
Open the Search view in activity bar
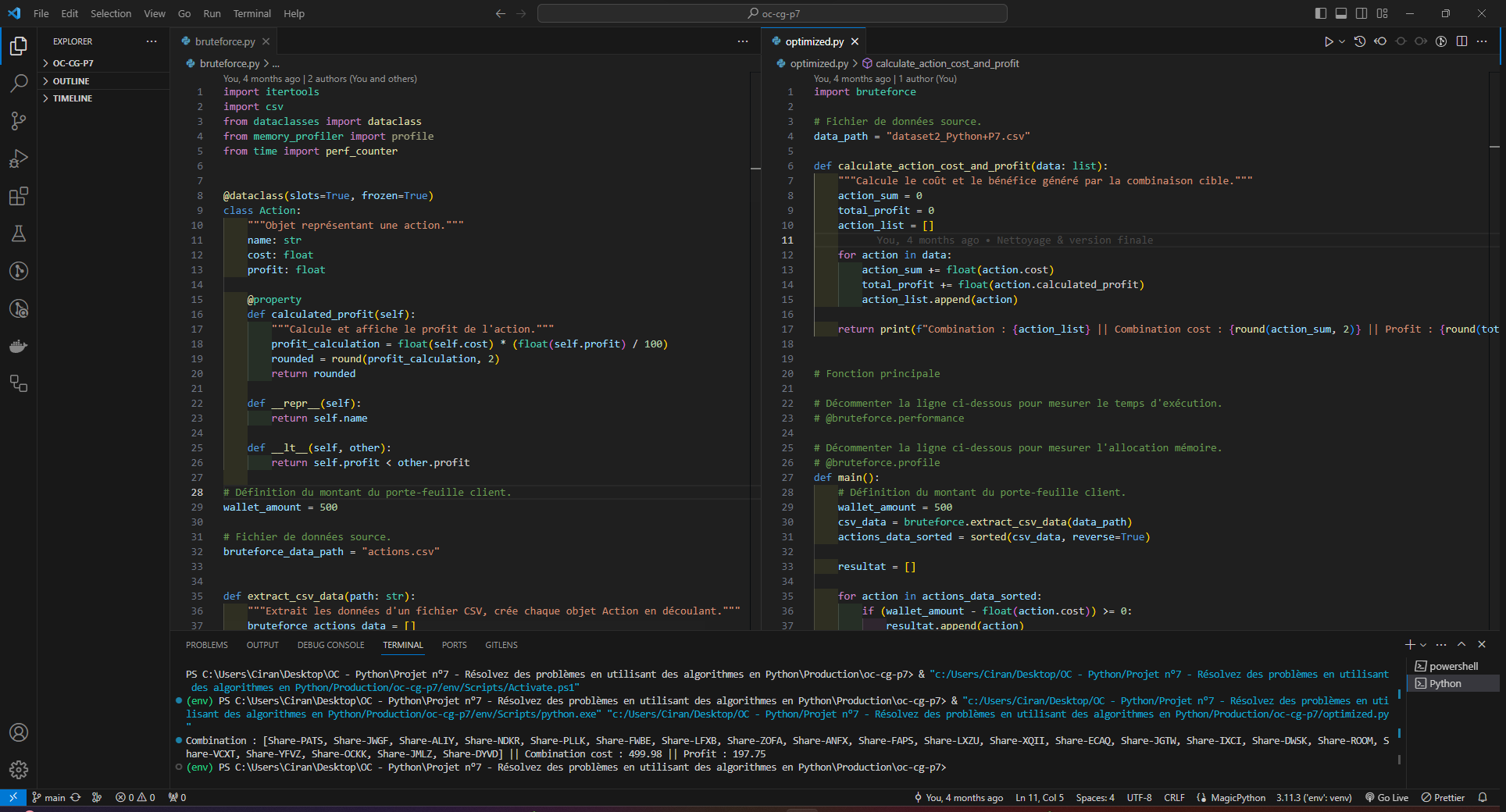click(19, 83)
